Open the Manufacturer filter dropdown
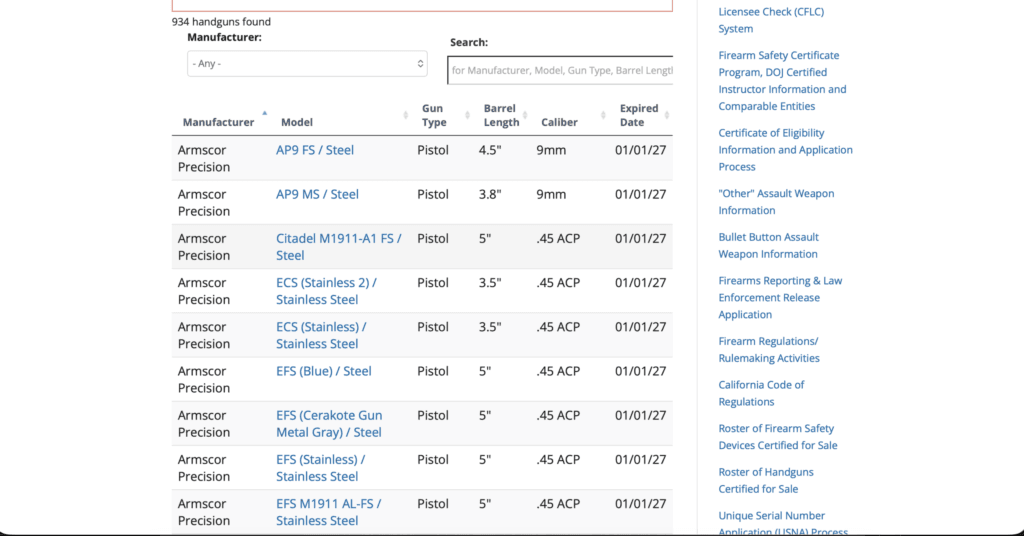The image size is (1024, 536). [x=308, y=64]
